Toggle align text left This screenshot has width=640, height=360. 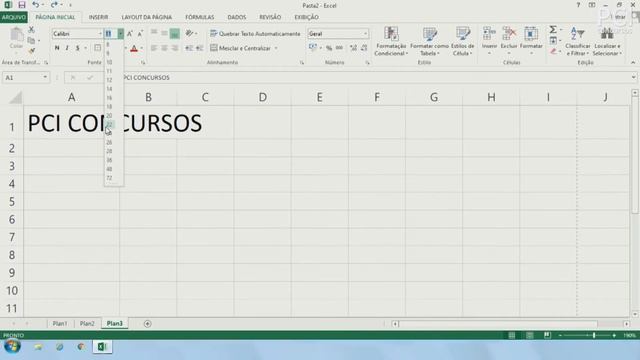[x=154, y=48]
